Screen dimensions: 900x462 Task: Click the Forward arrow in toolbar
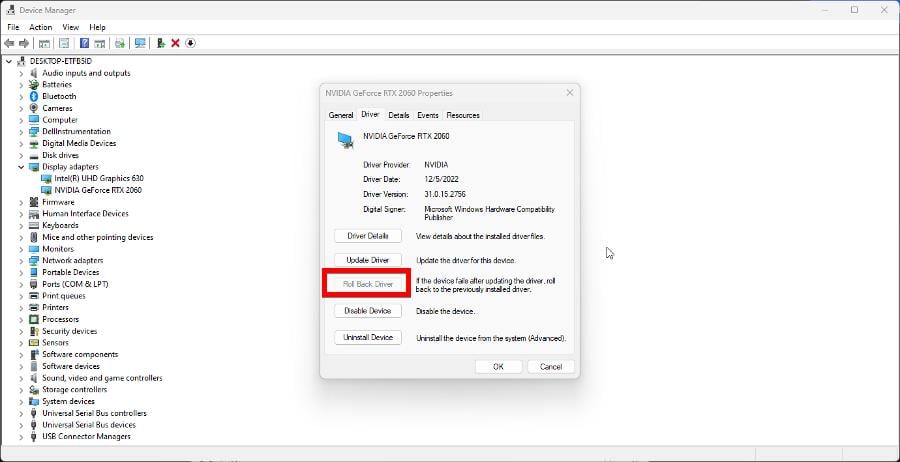[x=24, y=43]
